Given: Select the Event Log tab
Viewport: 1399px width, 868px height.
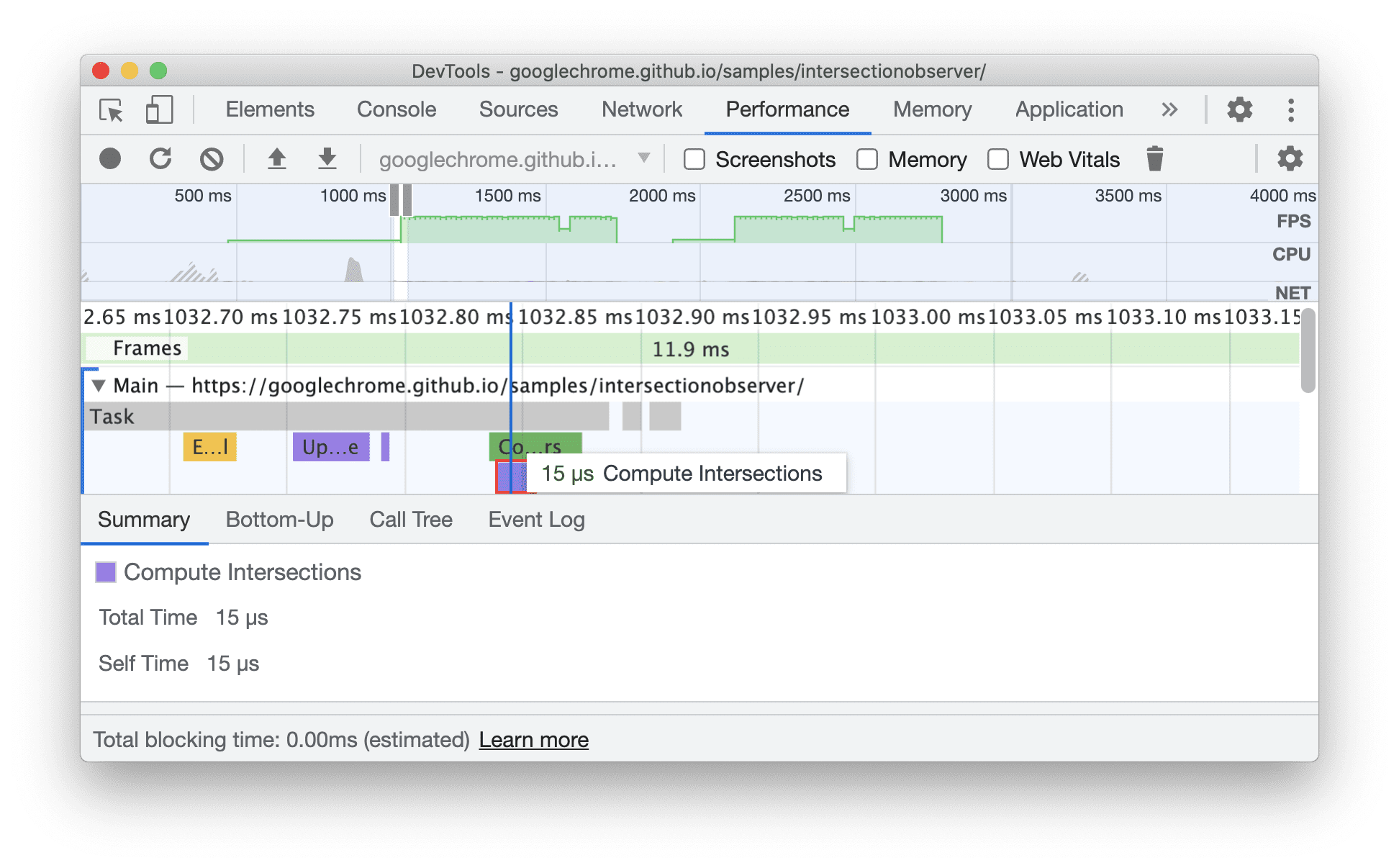Looking at the screenshot, I should (535, 519).
